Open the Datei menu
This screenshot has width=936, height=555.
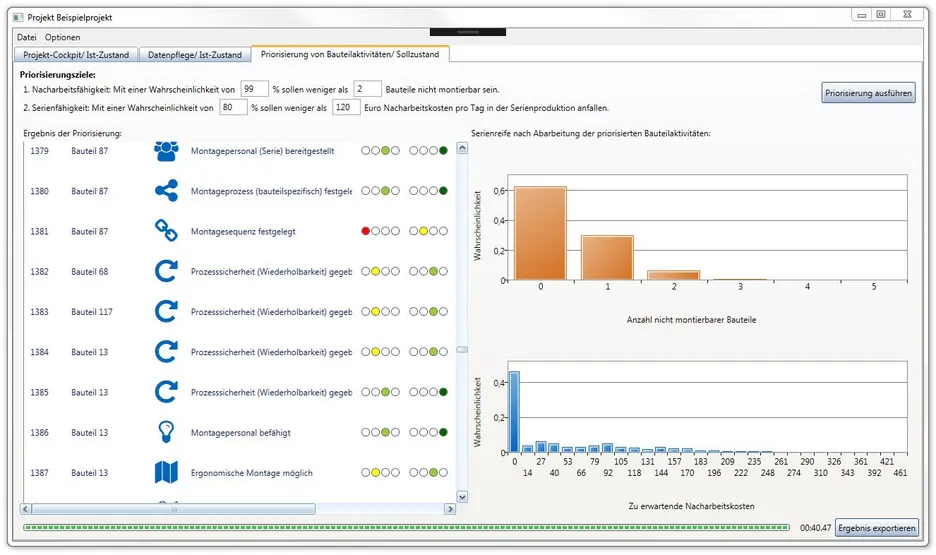[x=27, y=37]
